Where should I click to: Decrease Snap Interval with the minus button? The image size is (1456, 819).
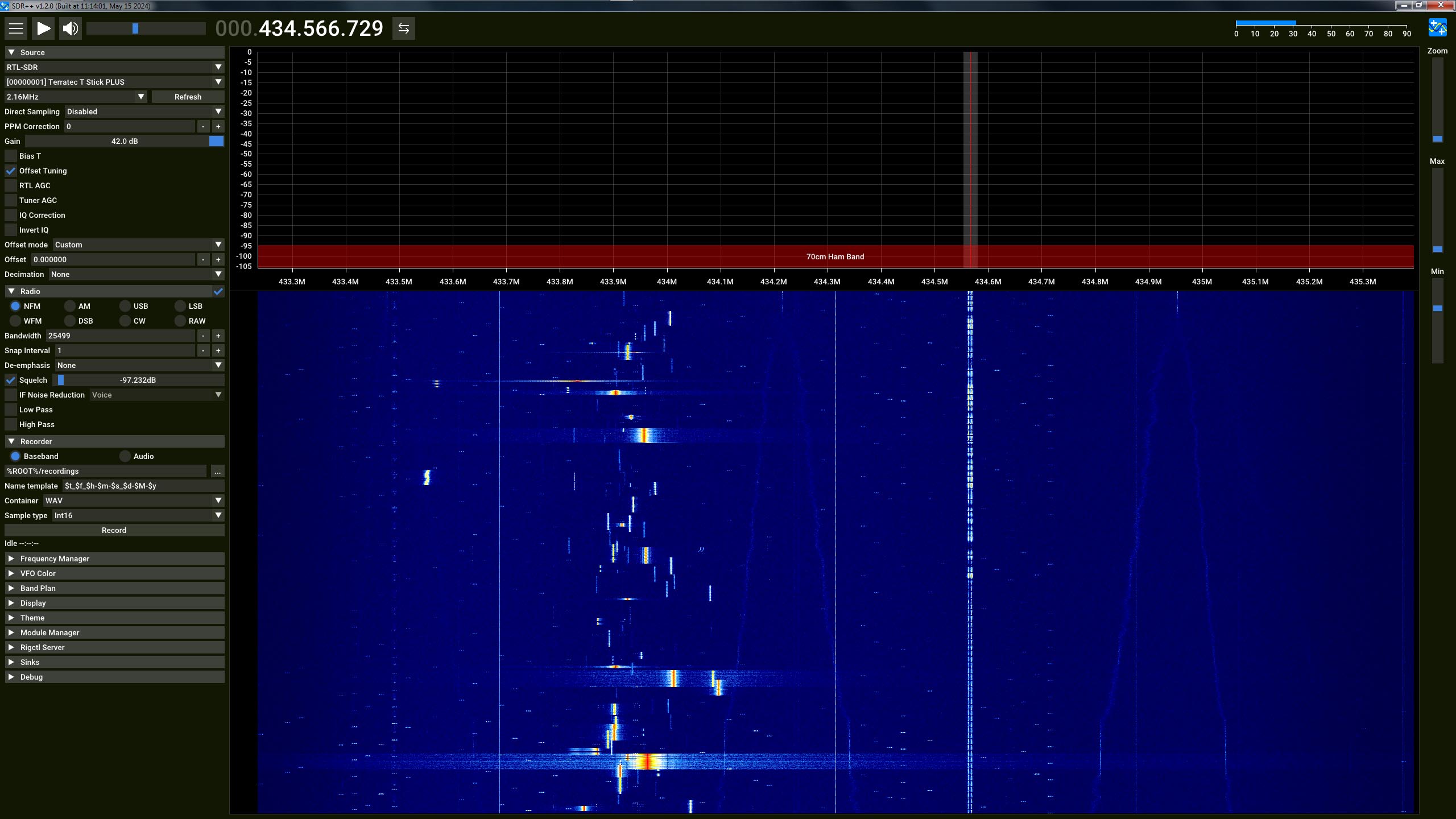[203, 350]
